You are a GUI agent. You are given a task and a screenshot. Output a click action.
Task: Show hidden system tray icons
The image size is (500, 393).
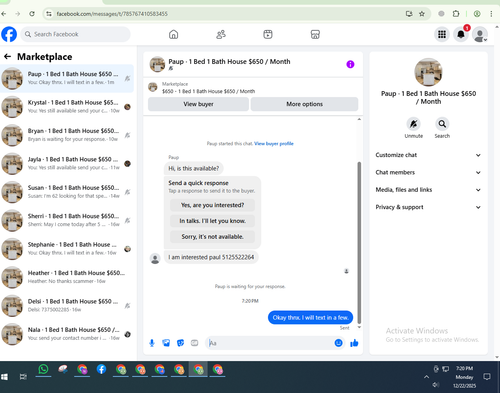click(x=426, y=377)
